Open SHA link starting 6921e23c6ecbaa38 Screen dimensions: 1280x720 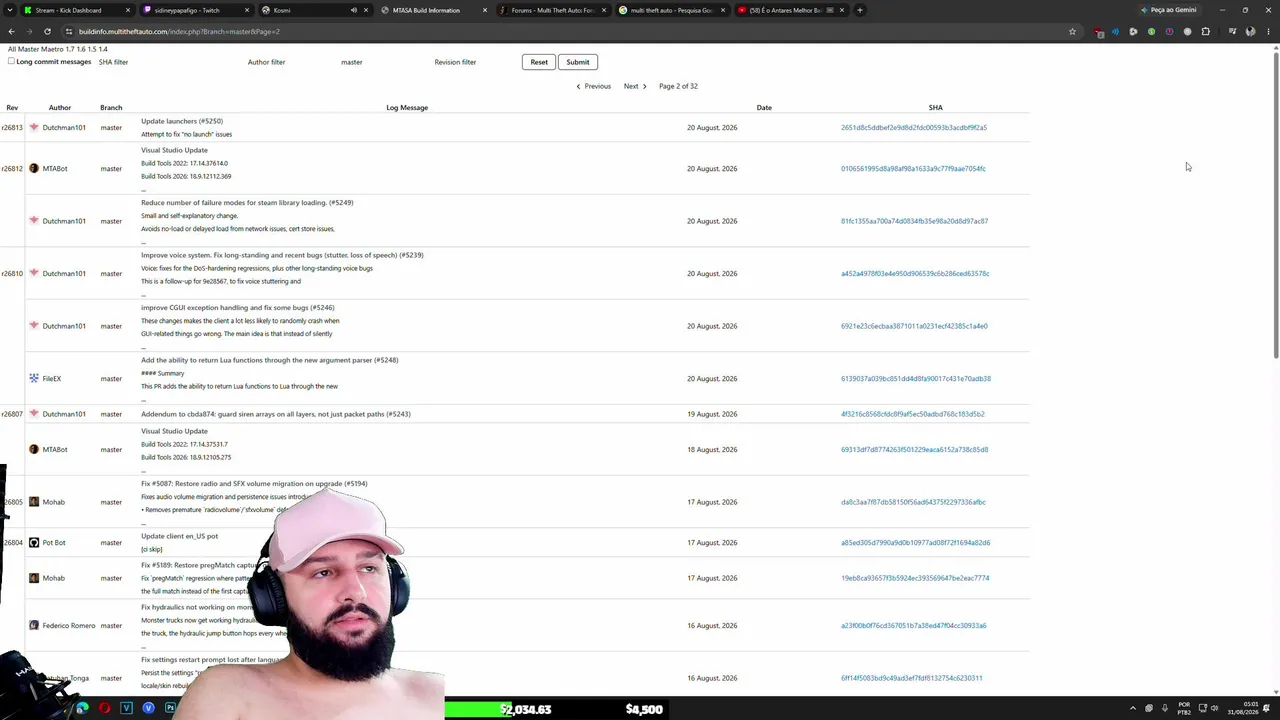(x=914, y=326)
